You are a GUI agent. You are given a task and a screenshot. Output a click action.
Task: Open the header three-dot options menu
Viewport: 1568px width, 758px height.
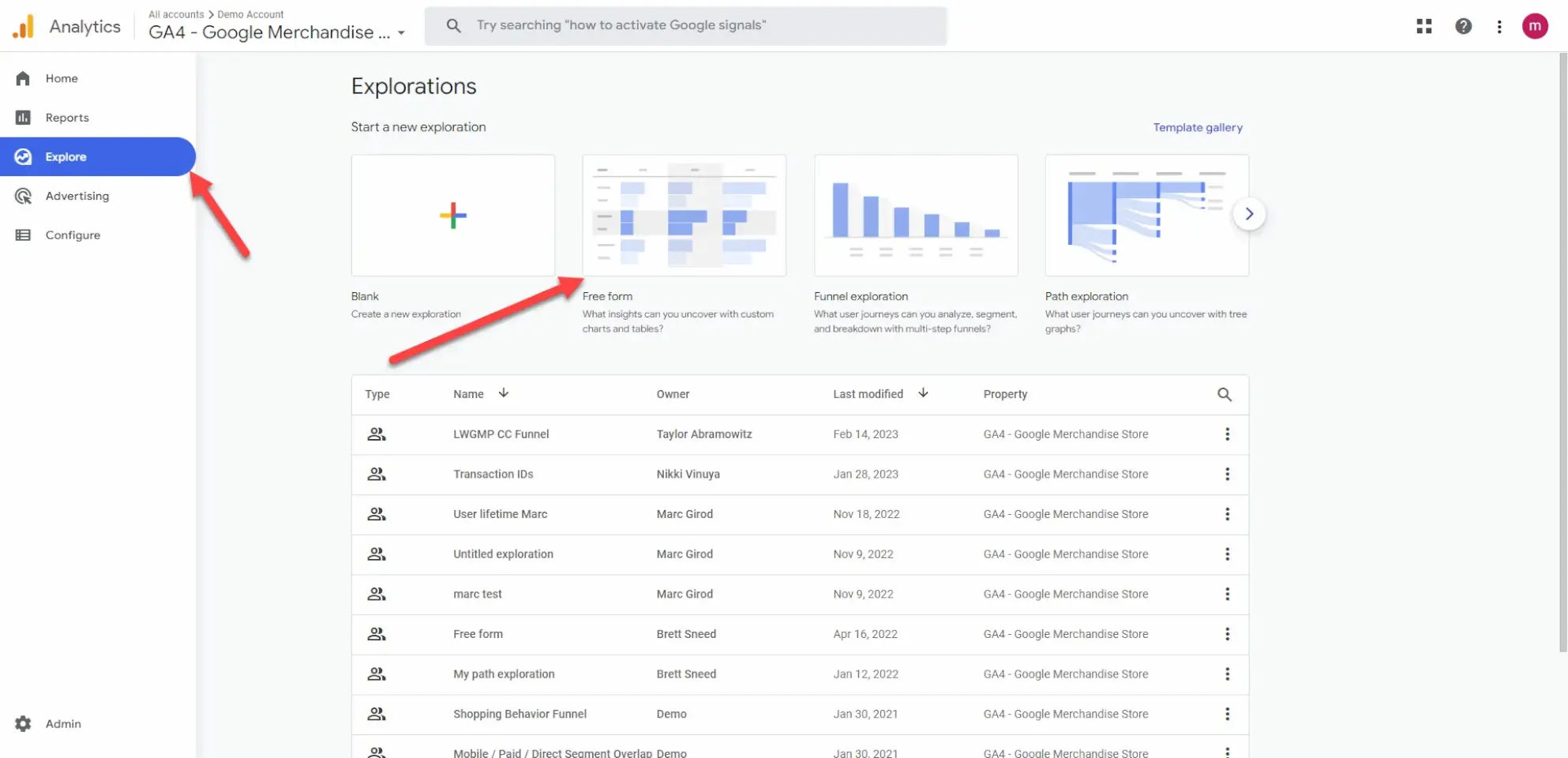1499,26
